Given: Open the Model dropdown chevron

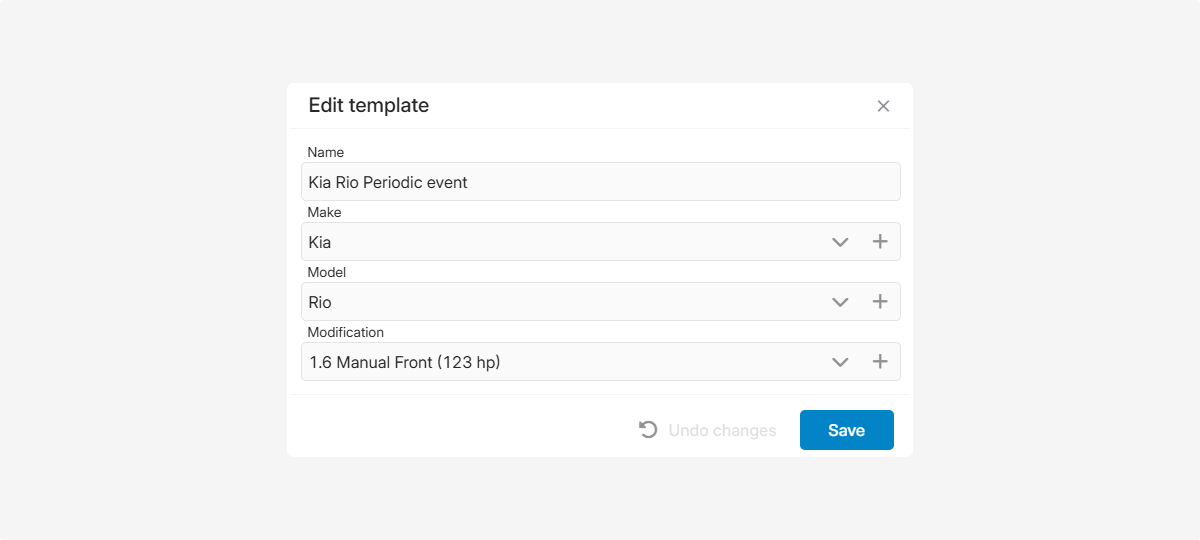Looking at the screenshot, I should coord(840,302).
